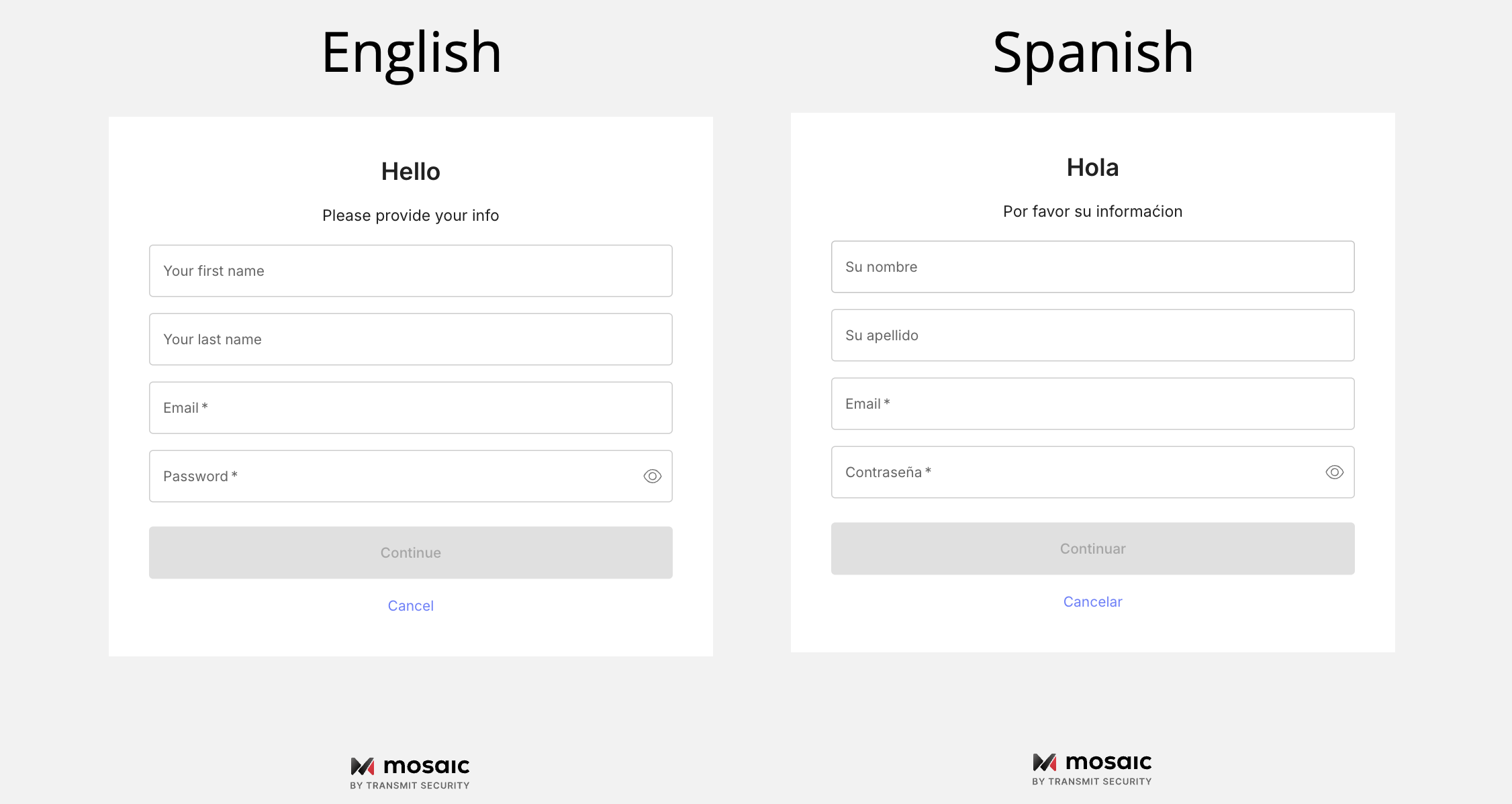Click the Cancelar link
1512x804 pixels.
tap(1092, 602)
